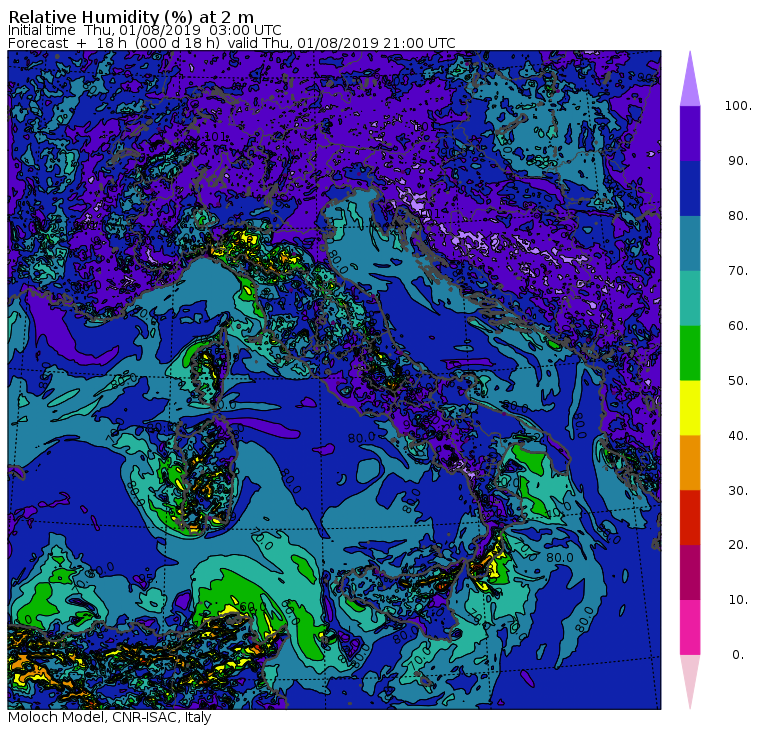760x731 pixels.
Task: Click the "40." legend scale label
Action: 738,436
